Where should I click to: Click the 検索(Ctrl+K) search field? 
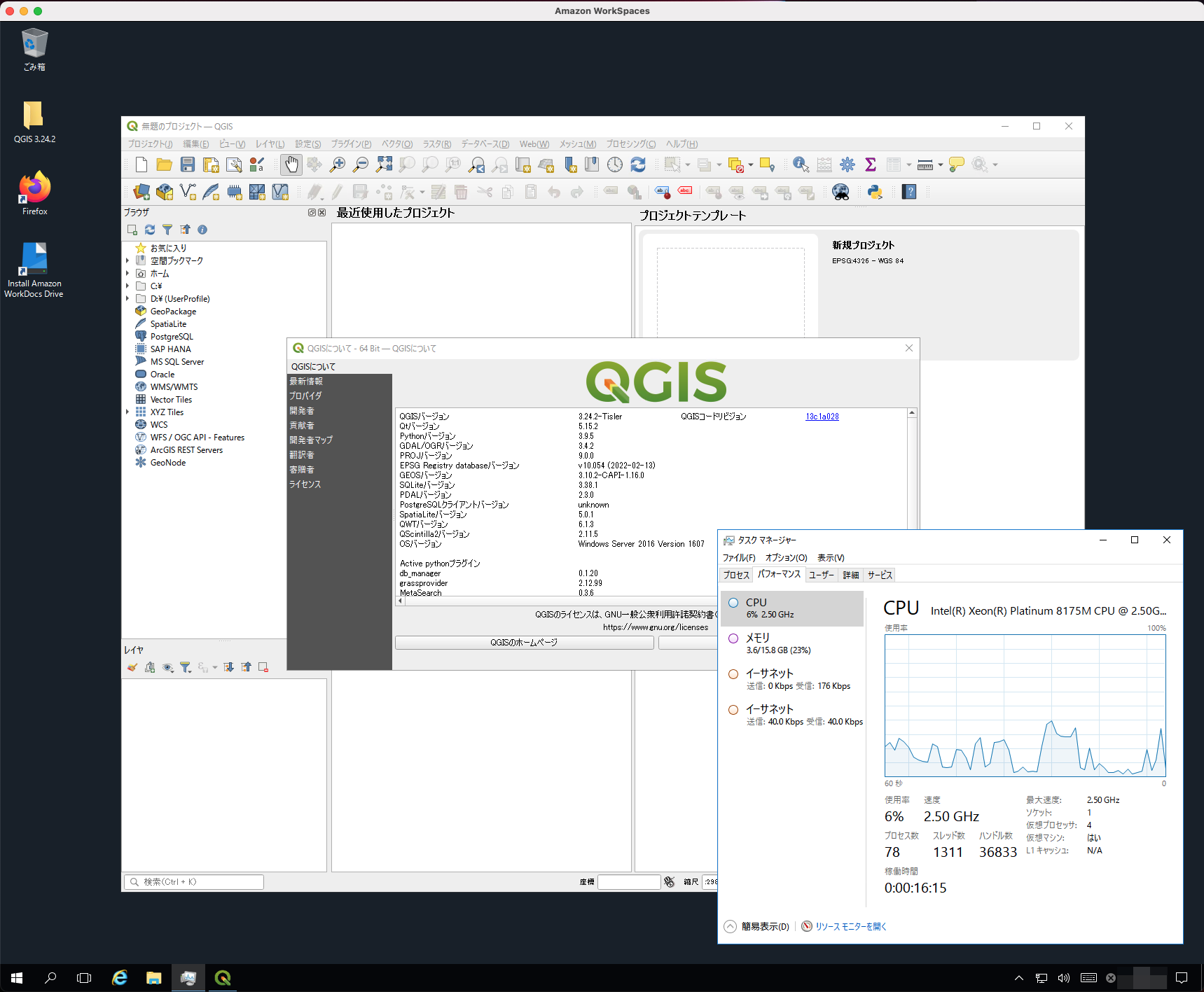coord(193,882)
